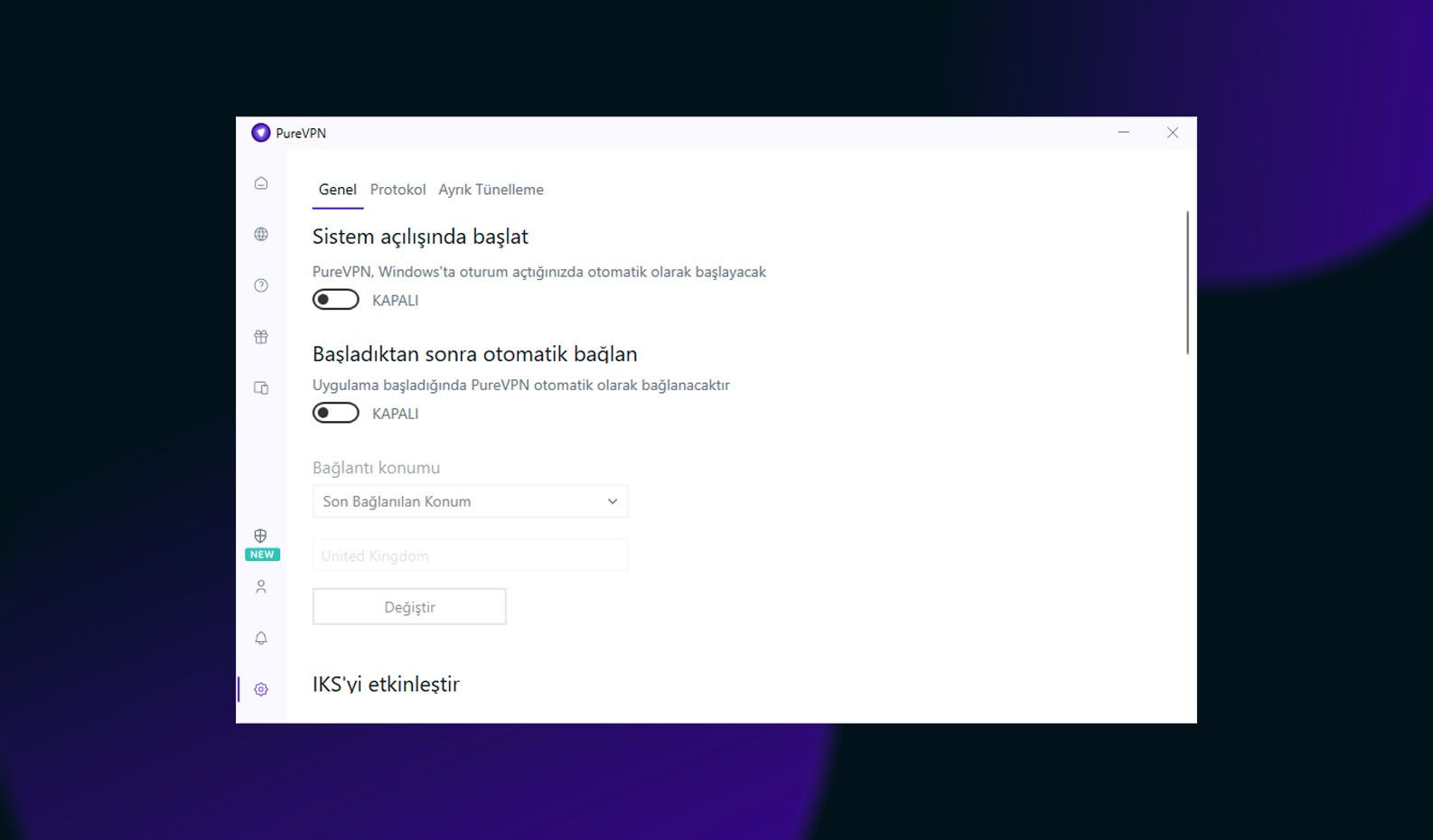This screenshot has width=1433, height=840.
Task: Toggle Sistem açılışında başlat switch
Action: pyautogui.click(x=336, y=300)
